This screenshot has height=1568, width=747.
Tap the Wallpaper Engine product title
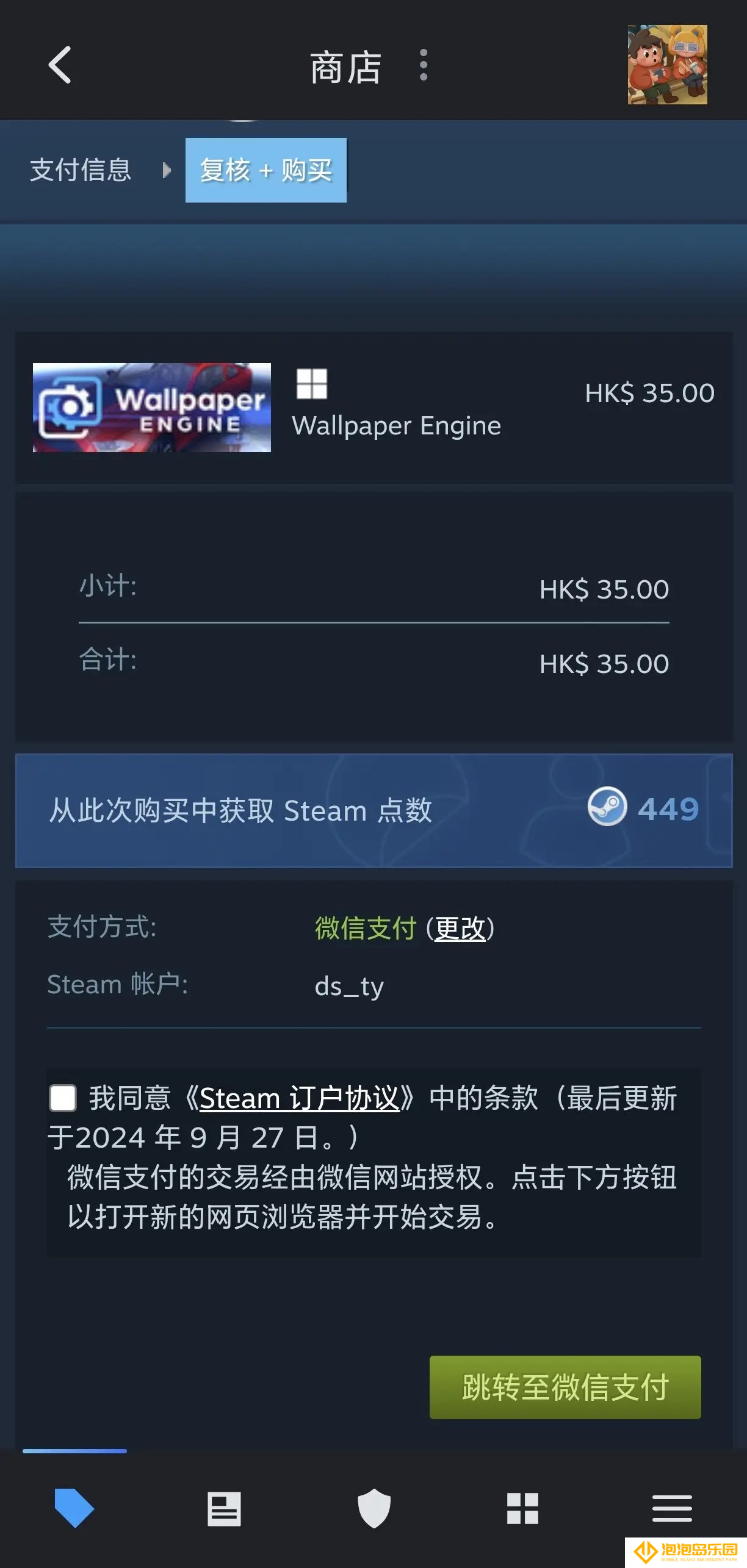tap(396, 426)
